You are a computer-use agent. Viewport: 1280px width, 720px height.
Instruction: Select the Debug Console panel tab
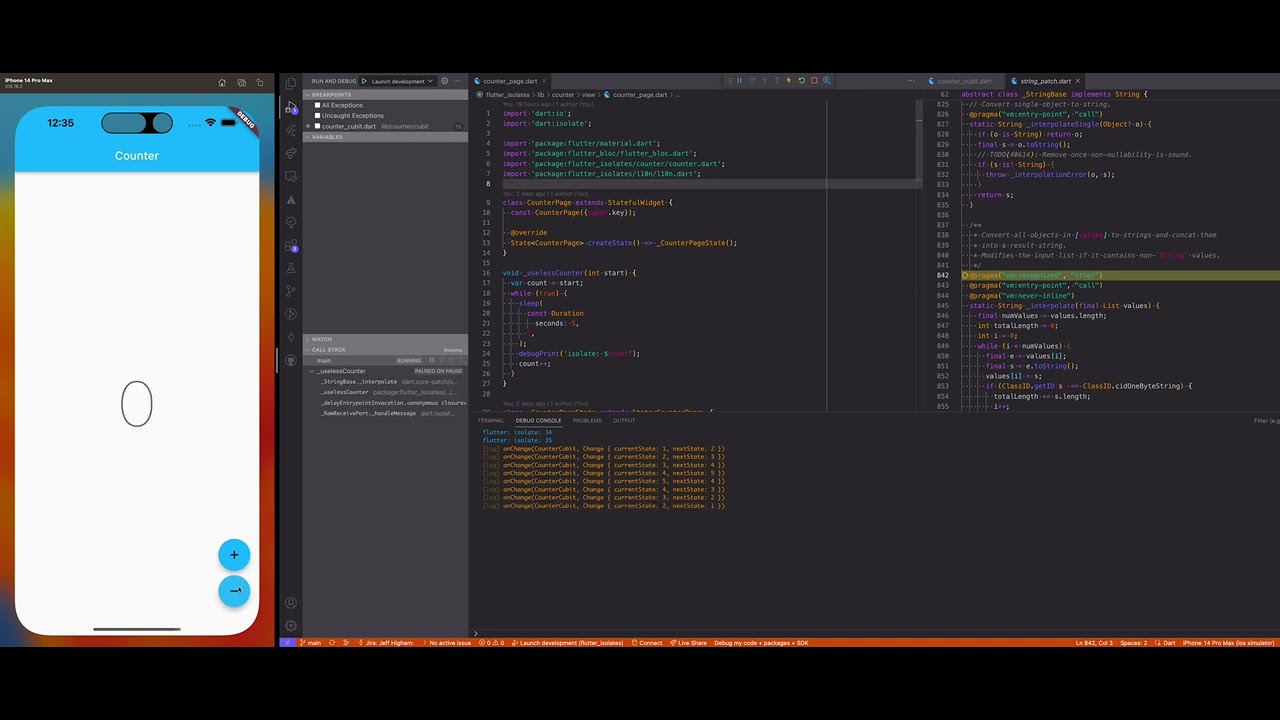pos(538,420)
